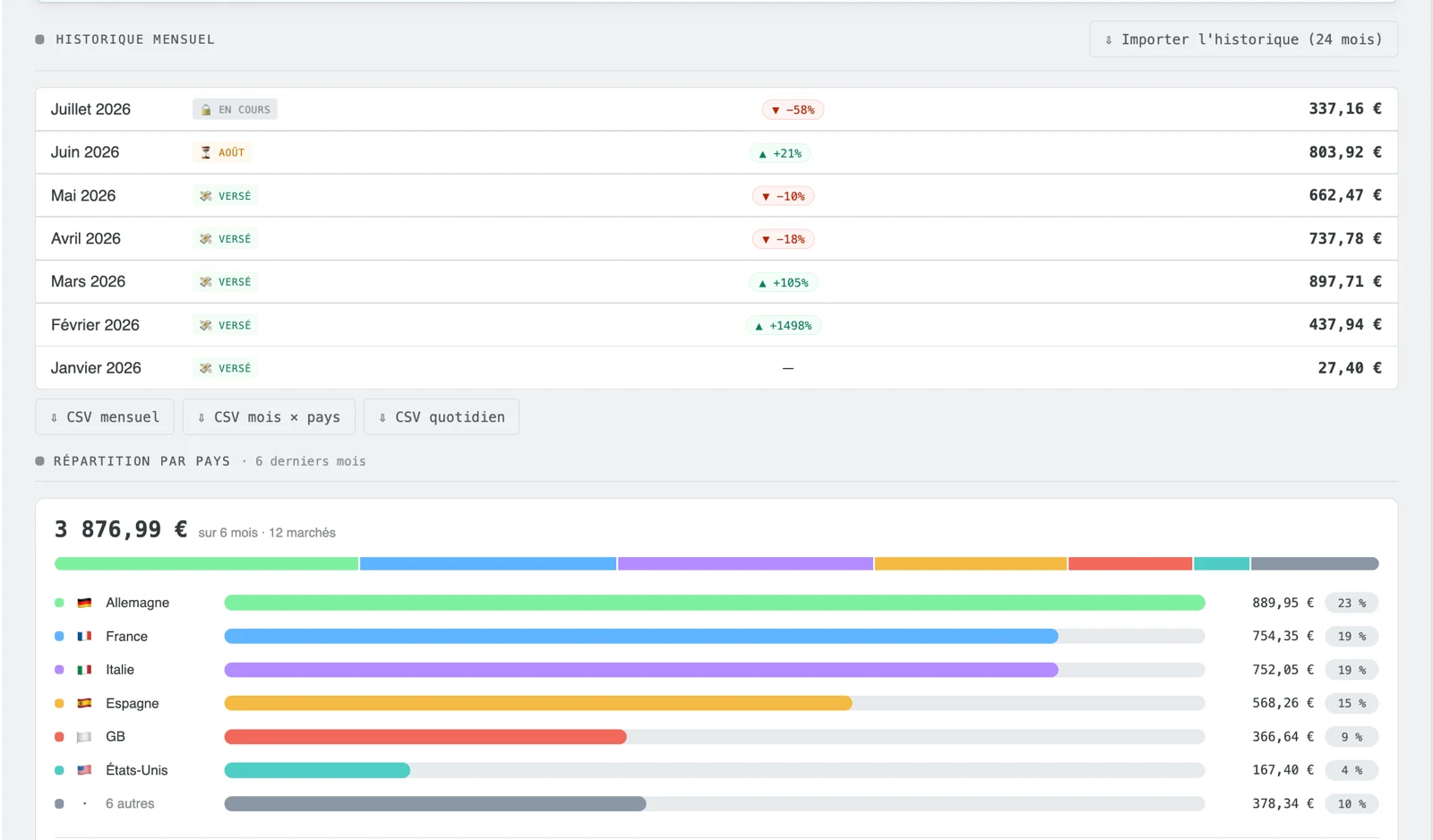The width and height of the screenshot is (1433, 840).
Task: Click the lock icon on EN COURS badge
Action: (206, 109)
